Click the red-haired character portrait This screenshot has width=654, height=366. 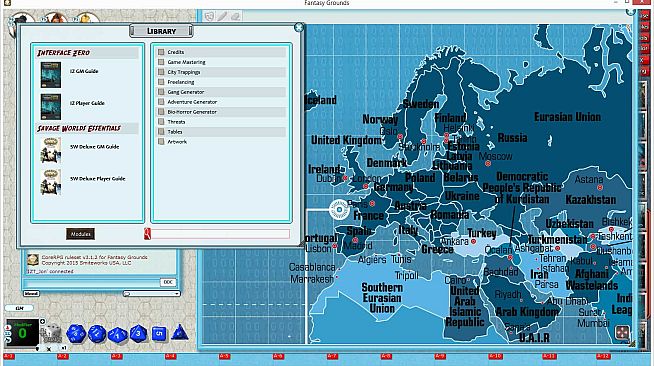click(55, 18)
